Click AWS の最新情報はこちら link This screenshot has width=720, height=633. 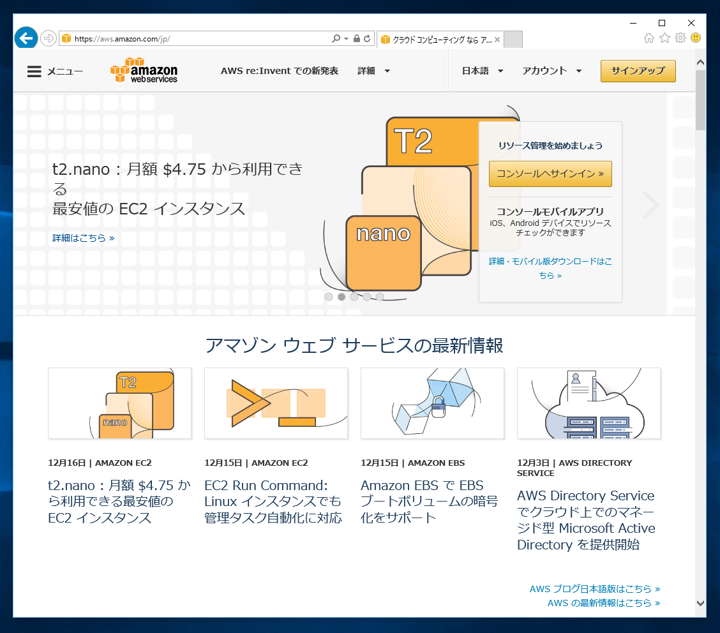603,603
